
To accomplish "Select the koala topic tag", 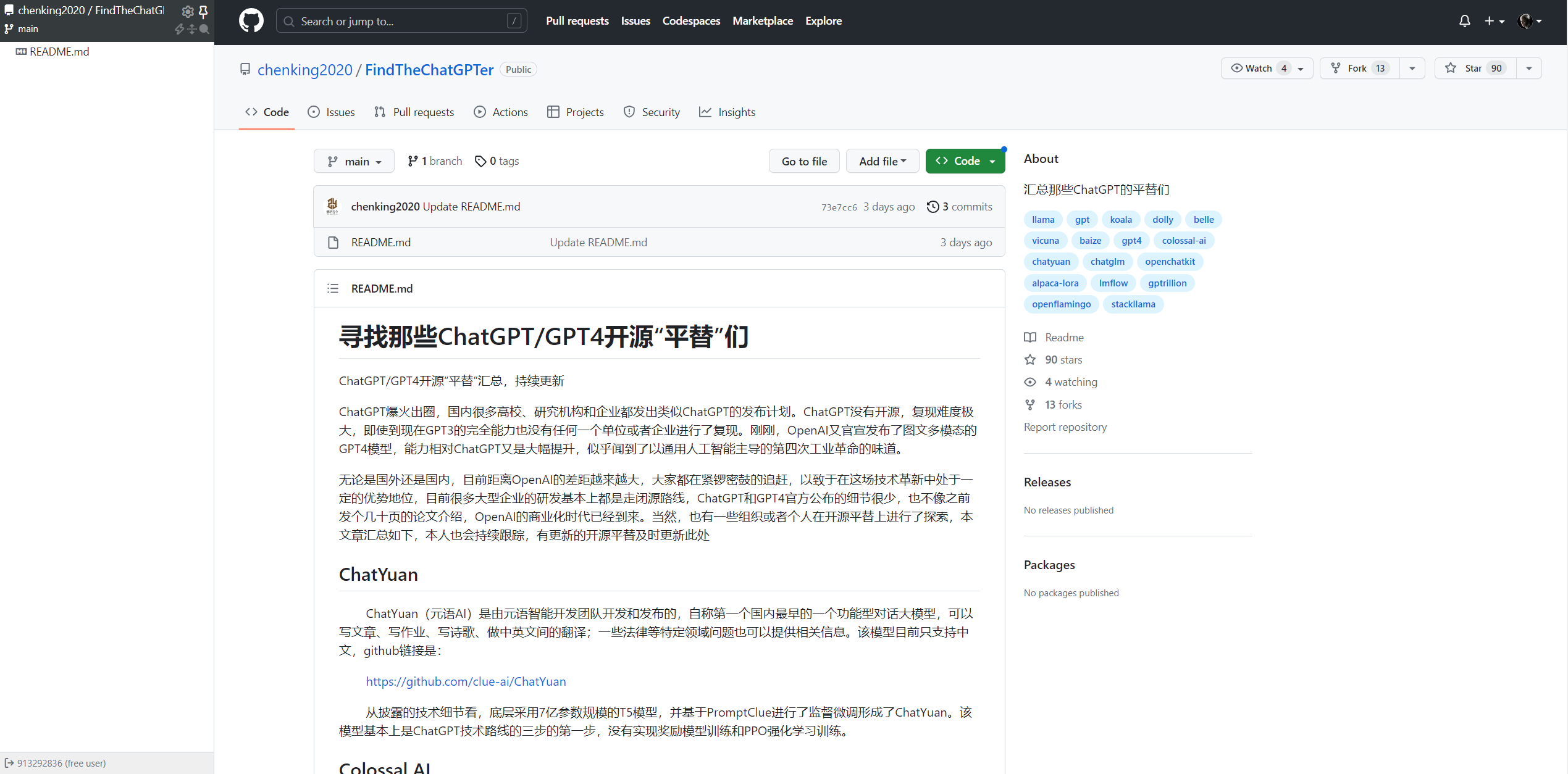I will click(x=1120, y=220).
